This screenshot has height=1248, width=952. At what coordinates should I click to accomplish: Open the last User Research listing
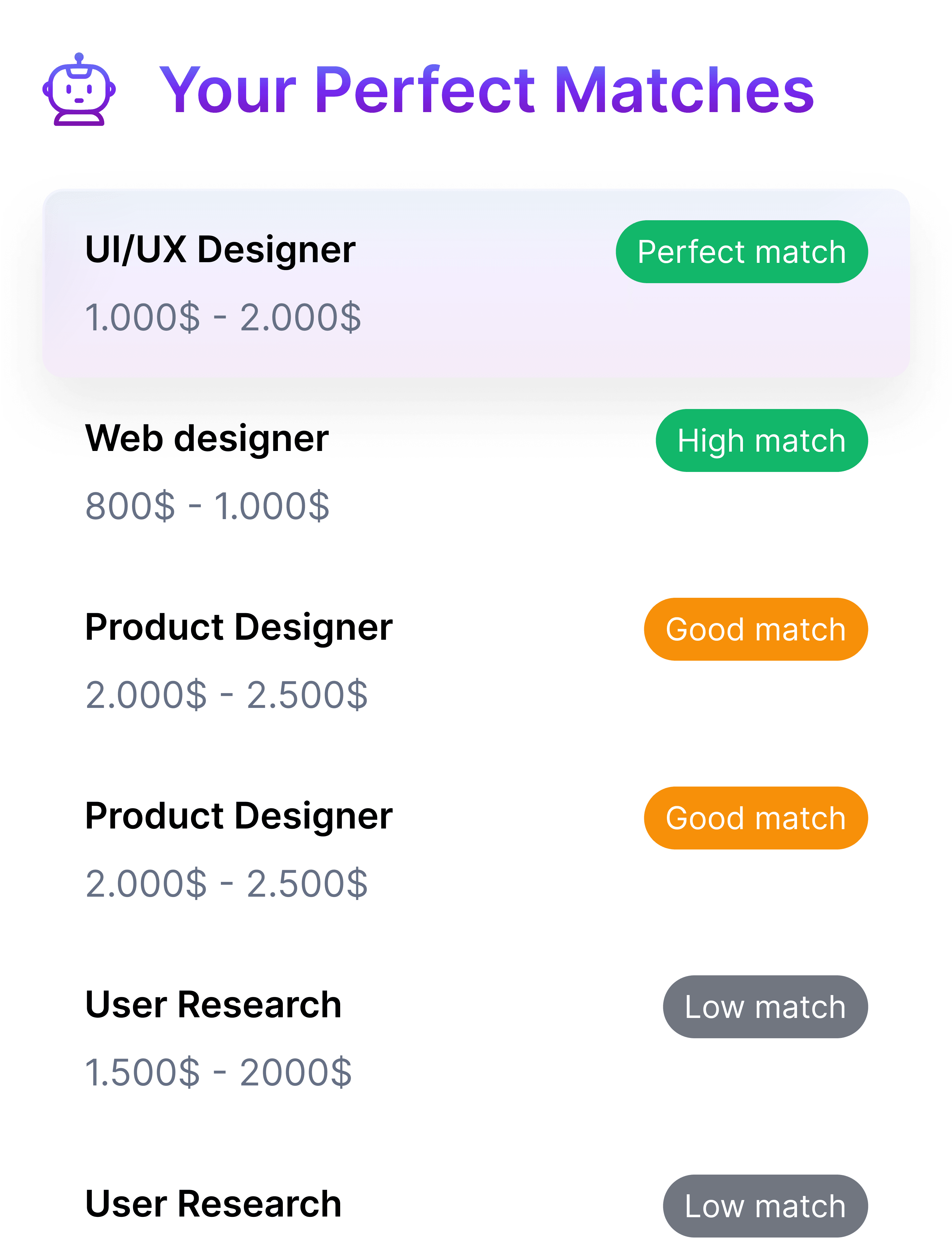point(213,1204)
